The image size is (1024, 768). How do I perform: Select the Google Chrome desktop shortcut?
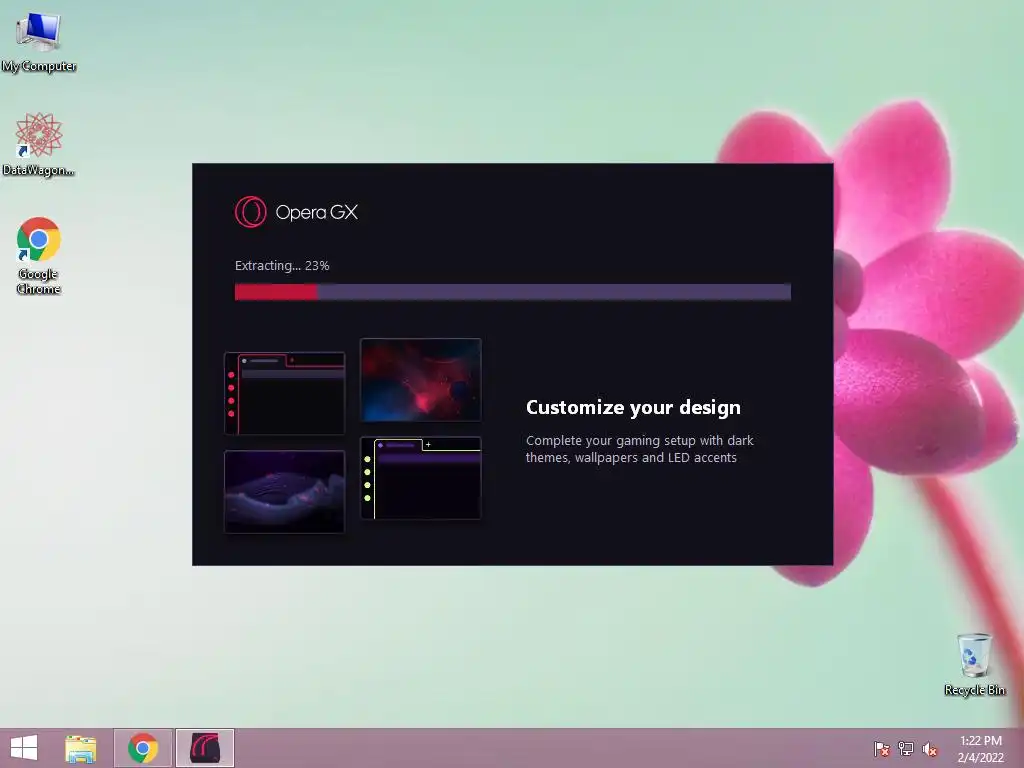(39, 256)
